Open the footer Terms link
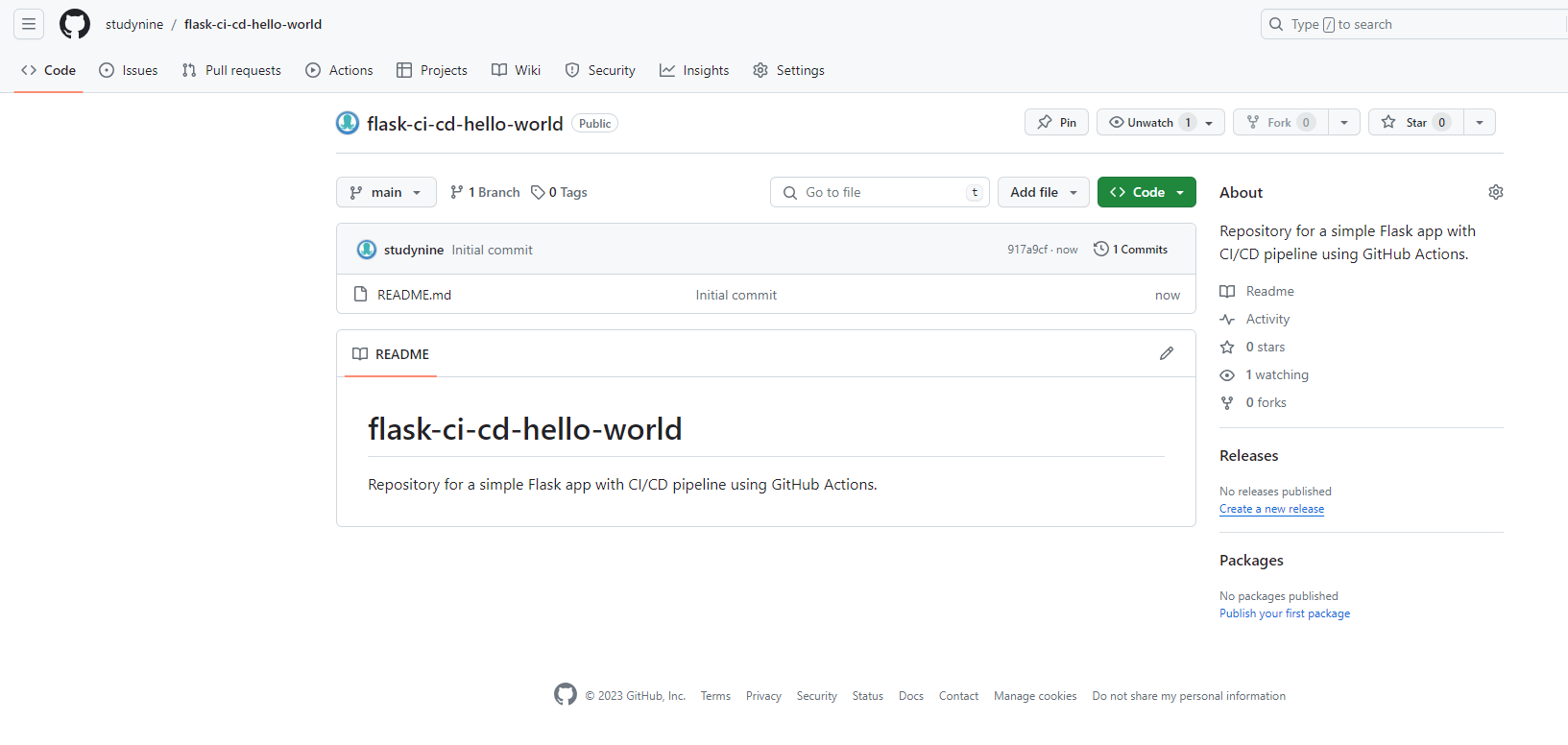Image resolution: width=1568 pixels, height=745 pixels. [x=715, y=696]
